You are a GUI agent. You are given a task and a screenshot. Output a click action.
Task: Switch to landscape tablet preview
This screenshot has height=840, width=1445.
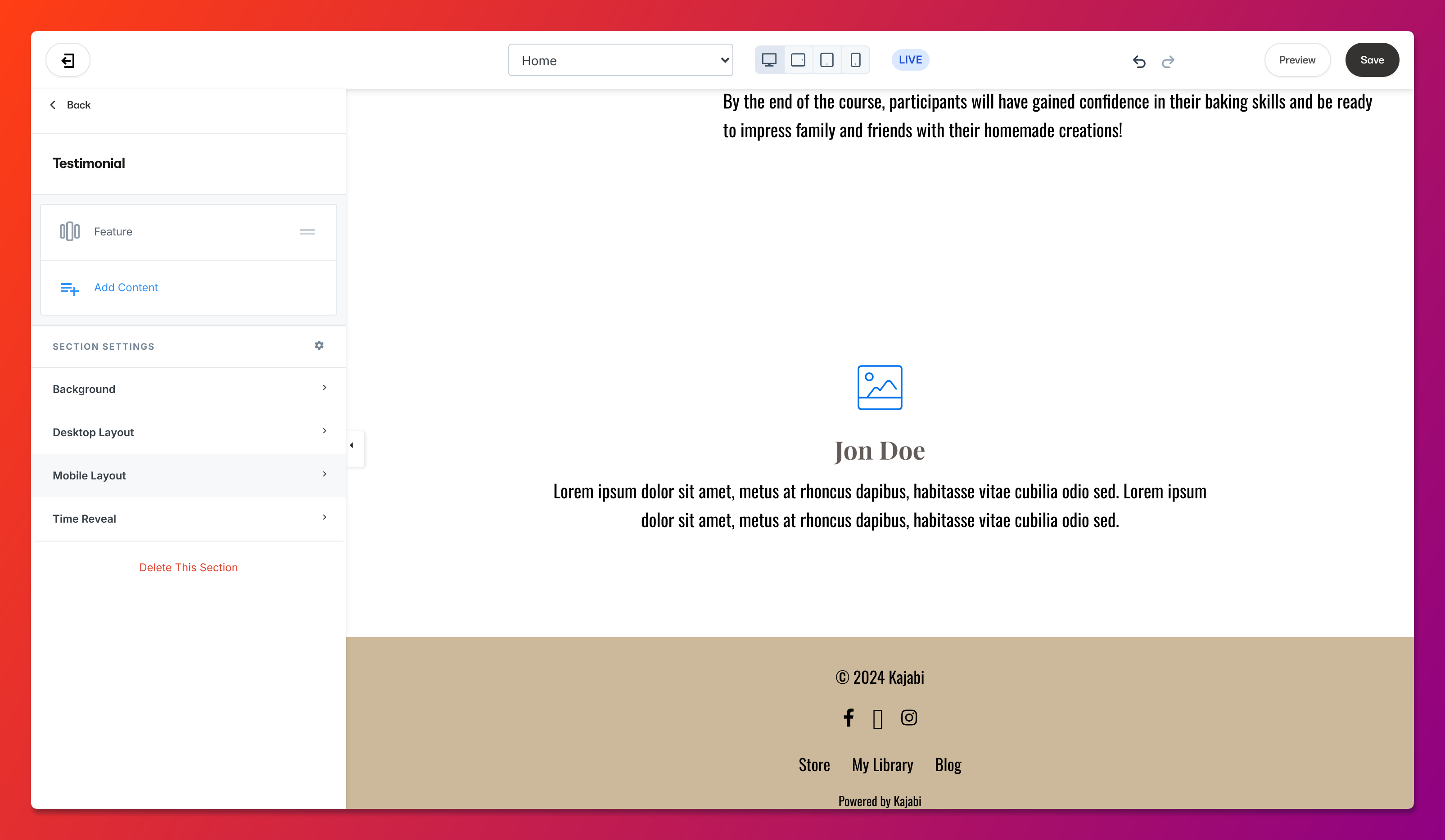pyautogui.click(x=798, y=60)
